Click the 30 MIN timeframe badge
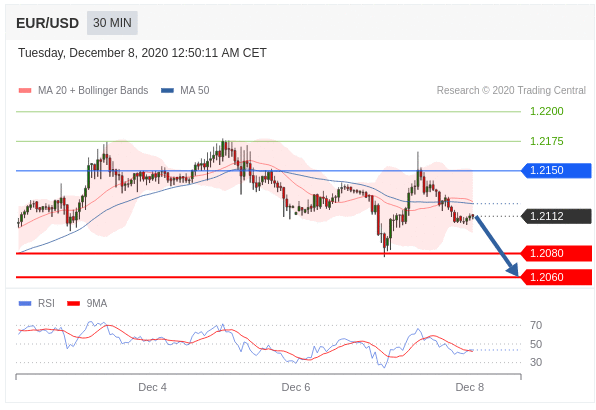596x410 pixels. (x=112, y=23)
